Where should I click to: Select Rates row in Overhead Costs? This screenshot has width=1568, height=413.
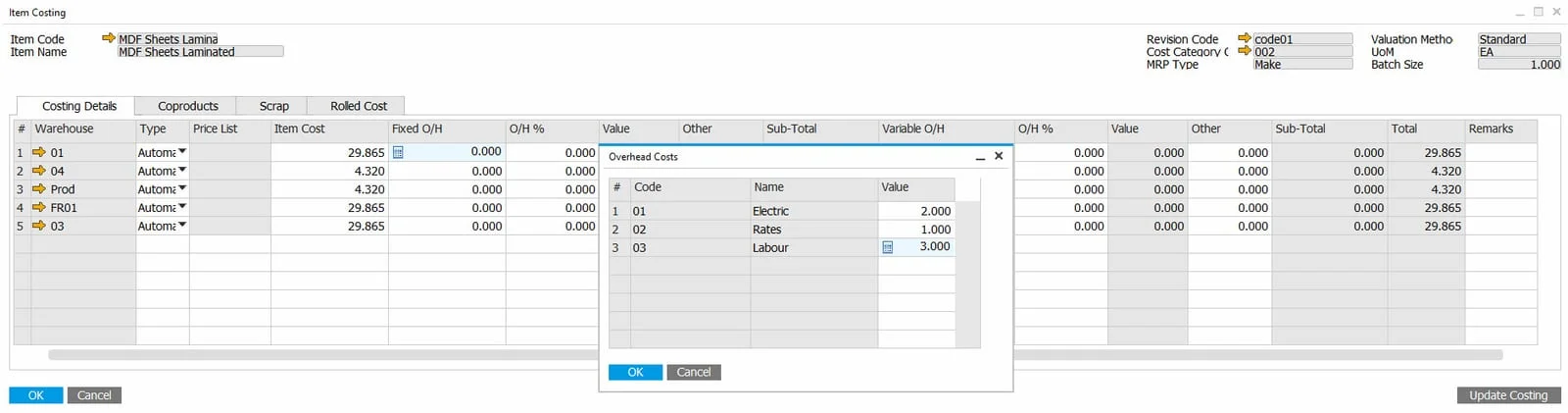(781, 230)
